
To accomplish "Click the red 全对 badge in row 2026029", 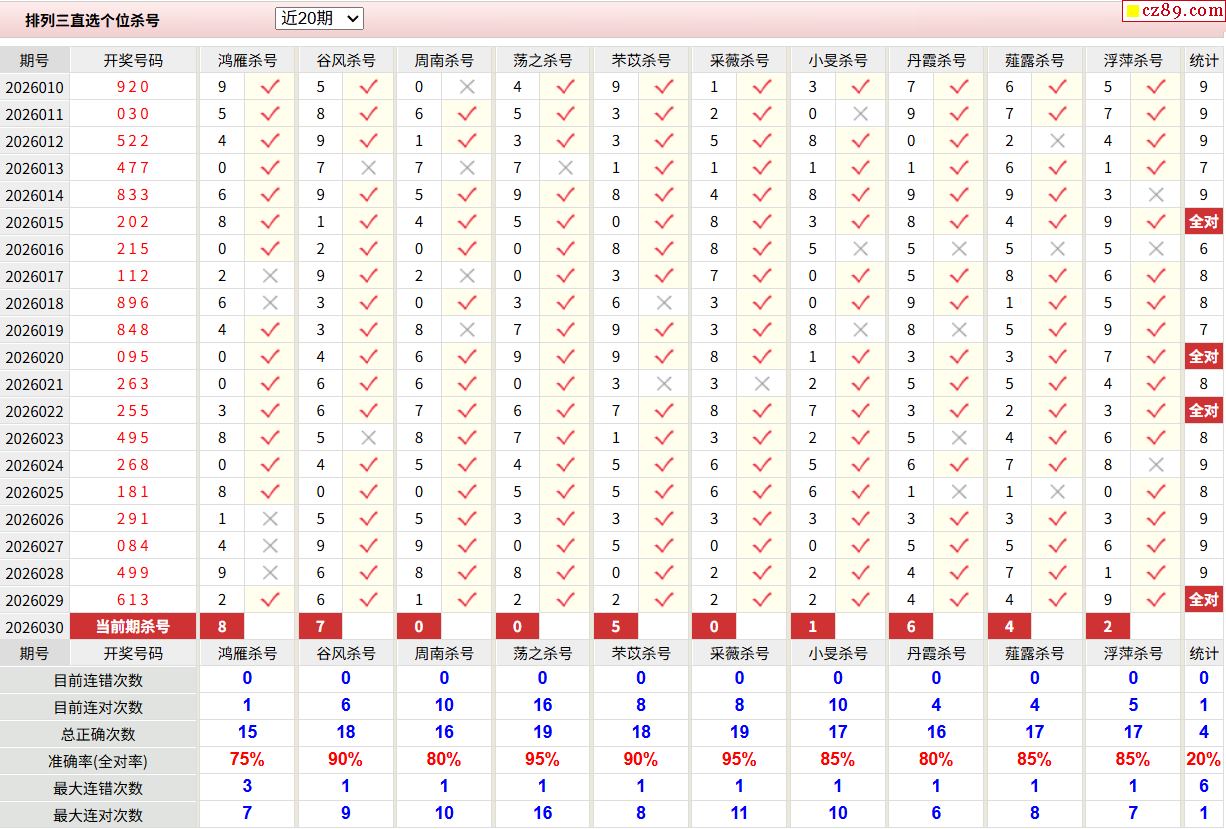I will 1204,600.
